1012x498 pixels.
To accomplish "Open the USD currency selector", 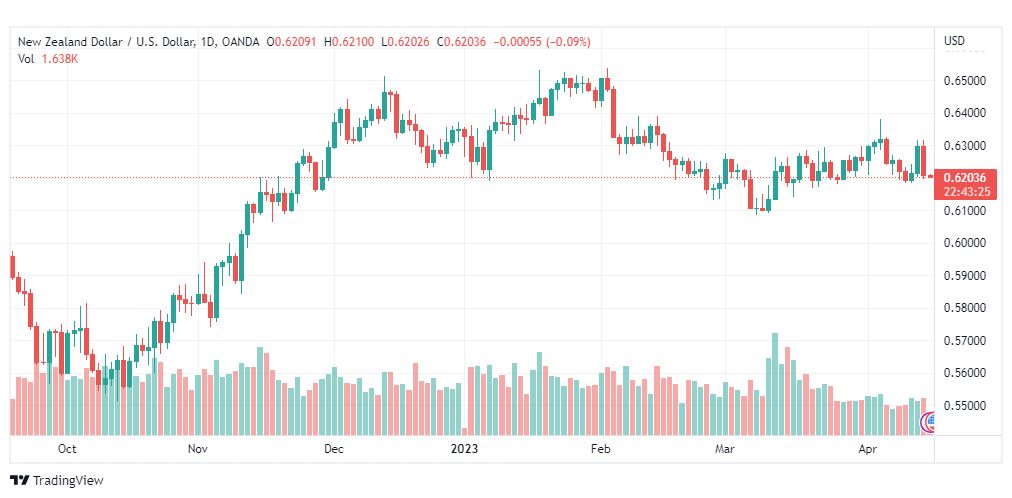I will (x=955, y=41).
